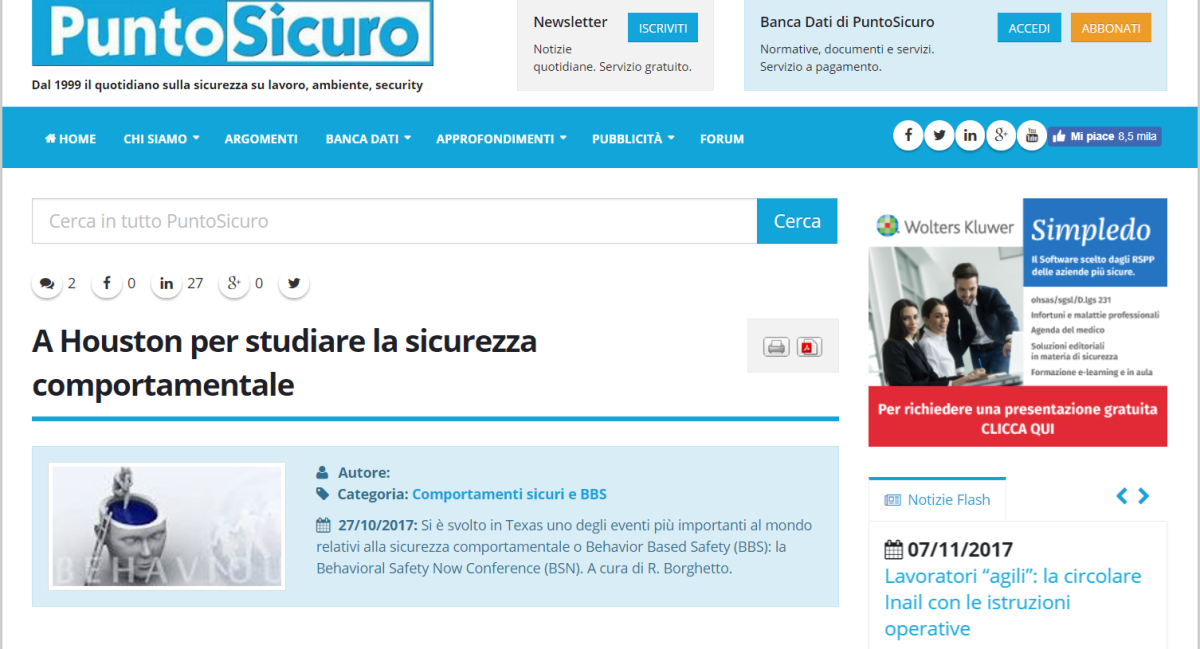Advance Notizie Flash with the right arrow
The image size is (1200, 649).
(1143, 495)
